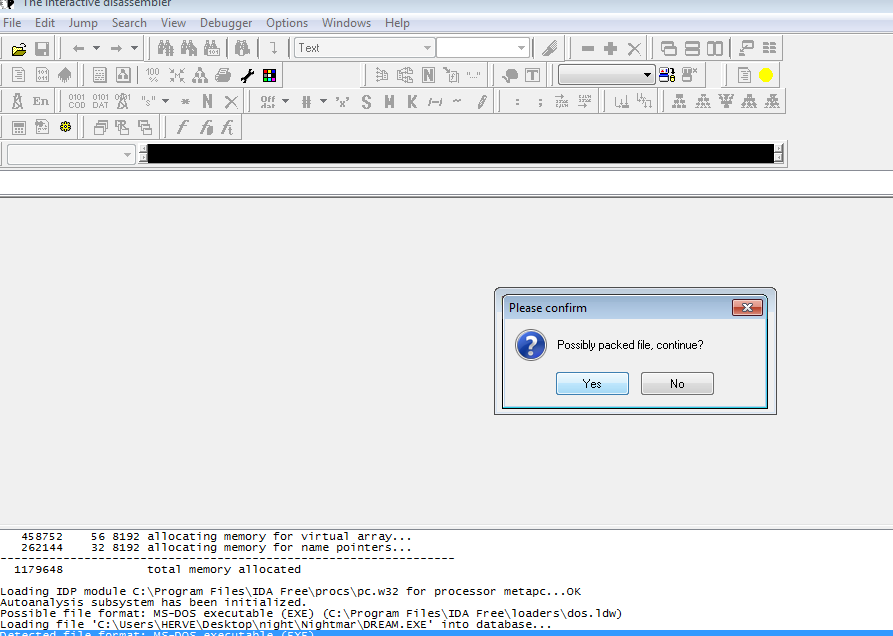This screenshot has width=893, height=636.
Task: Open the View menu
Action: tap(173, 23)
